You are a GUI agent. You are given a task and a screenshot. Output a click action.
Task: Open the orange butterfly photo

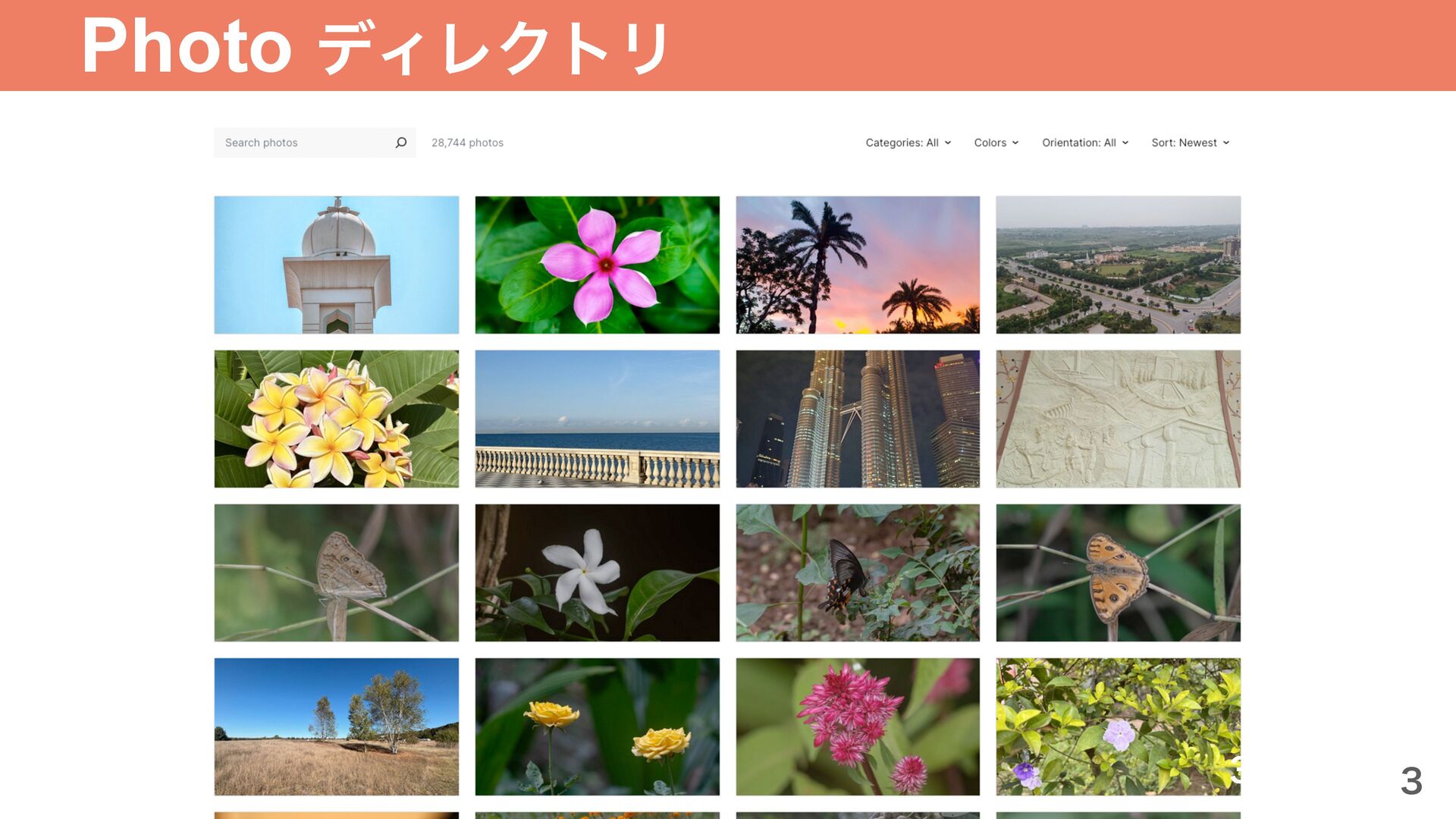(x=1118, y=573)
